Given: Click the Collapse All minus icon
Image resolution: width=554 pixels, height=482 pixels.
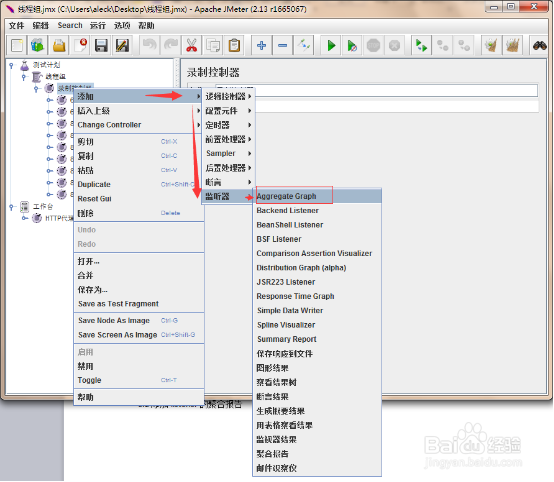Looking at the screenshot, I should click(283, 45).
